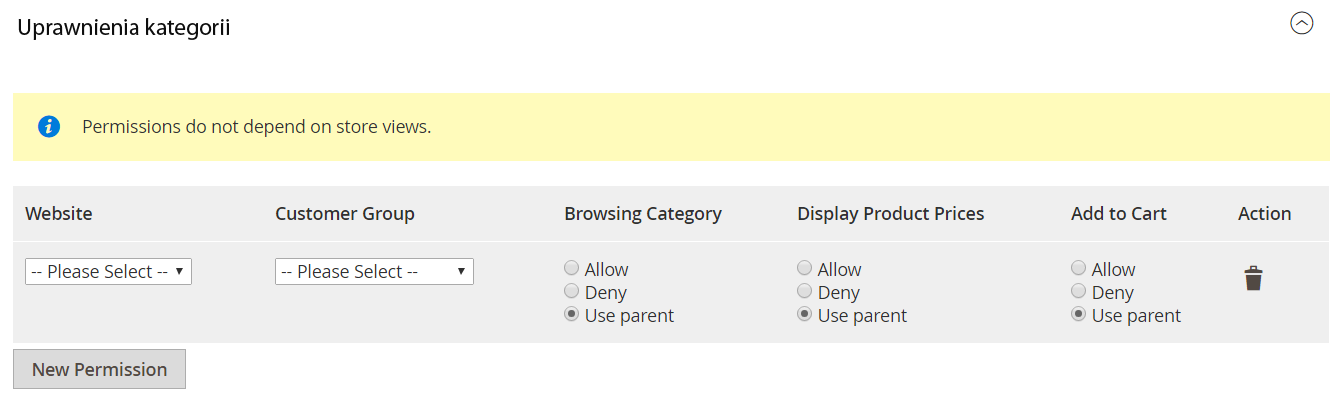This screenshot has width=1344, height=406.
Task: Open the Customer Group dropdown
Action: coord(374,271)
